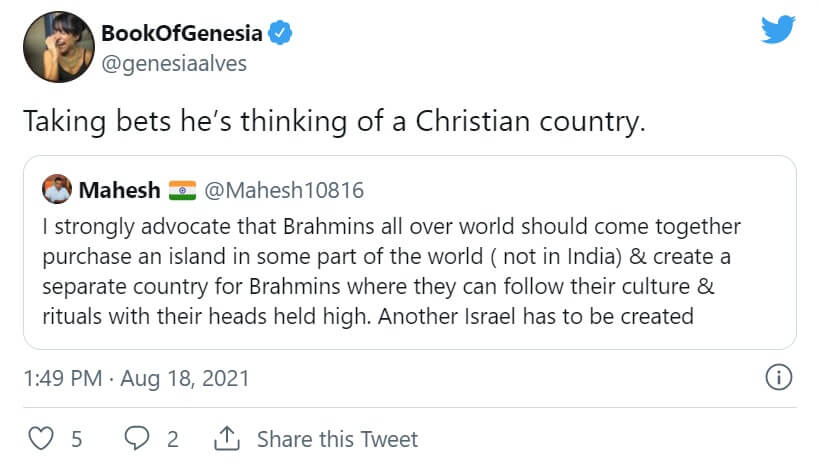Open the info icon beside the date
Screen dimensions: 819x466
(x=778, y=378)
